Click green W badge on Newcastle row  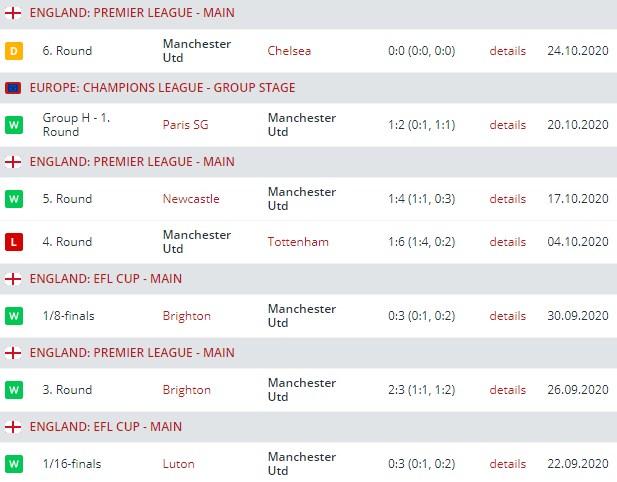tap(14, 199)
